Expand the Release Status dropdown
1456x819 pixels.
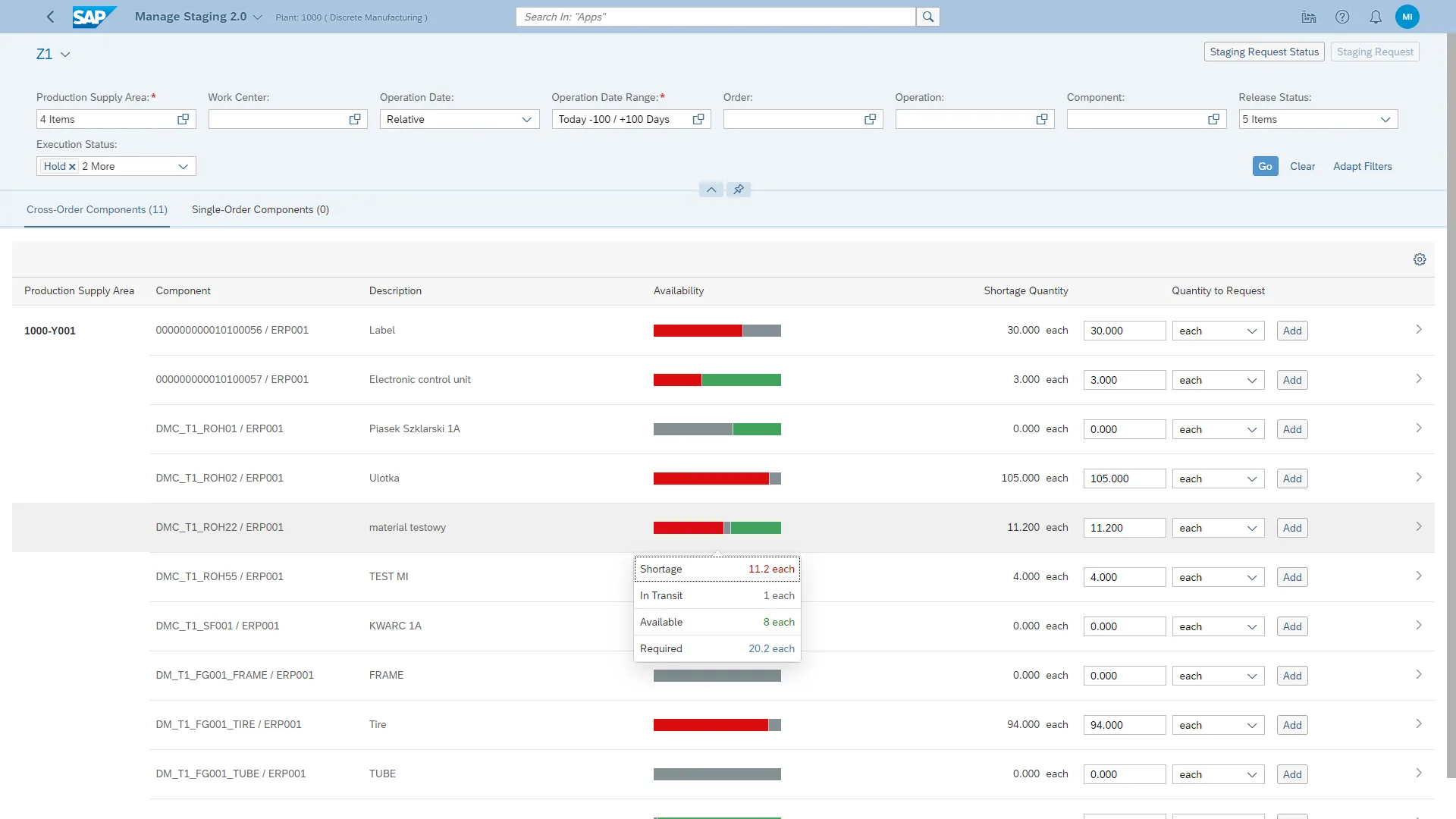[x=1385, y=119]
